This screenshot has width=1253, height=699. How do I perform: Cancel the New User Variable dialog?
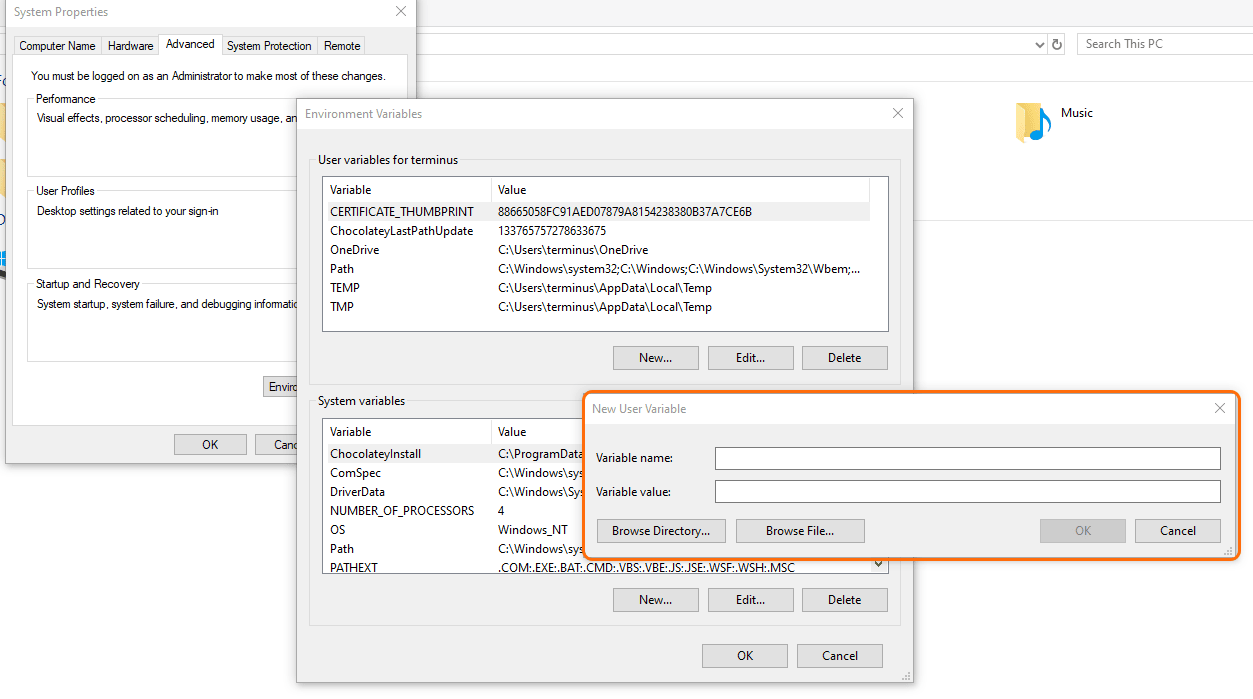(1177, 530)
